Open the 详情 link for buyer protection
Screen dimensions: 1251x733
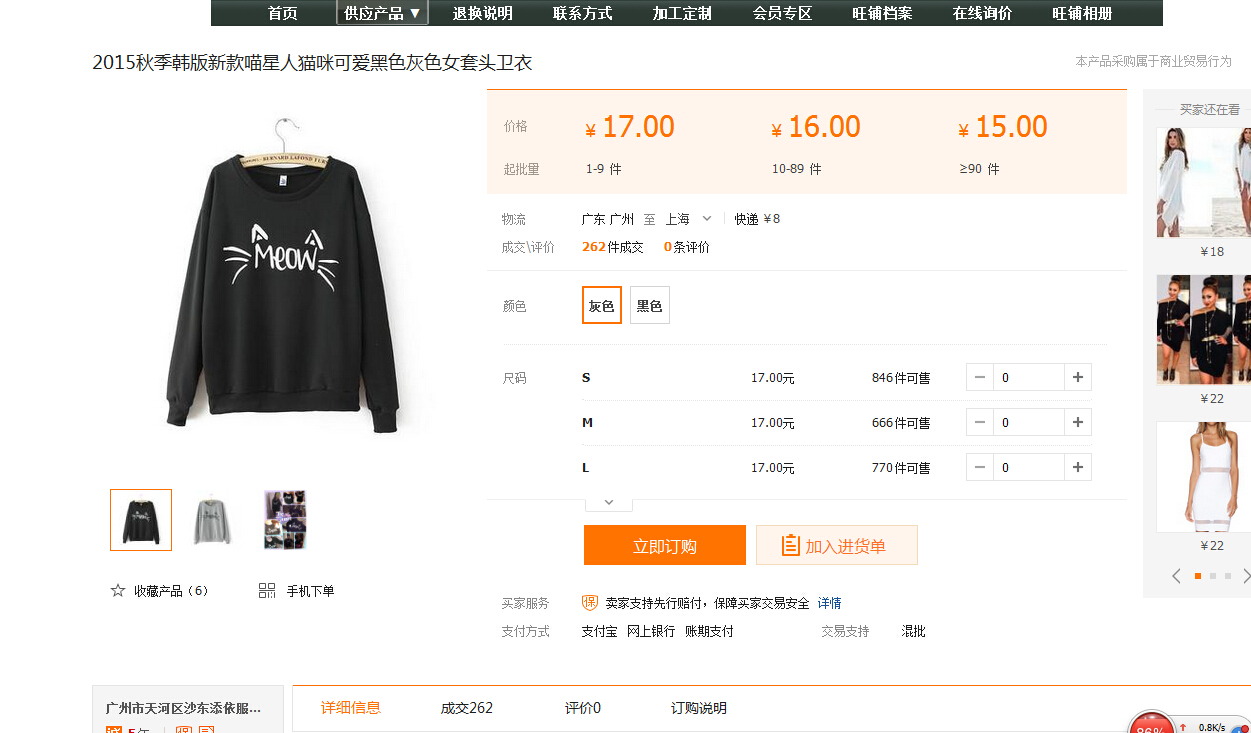(x=830, y=603)
